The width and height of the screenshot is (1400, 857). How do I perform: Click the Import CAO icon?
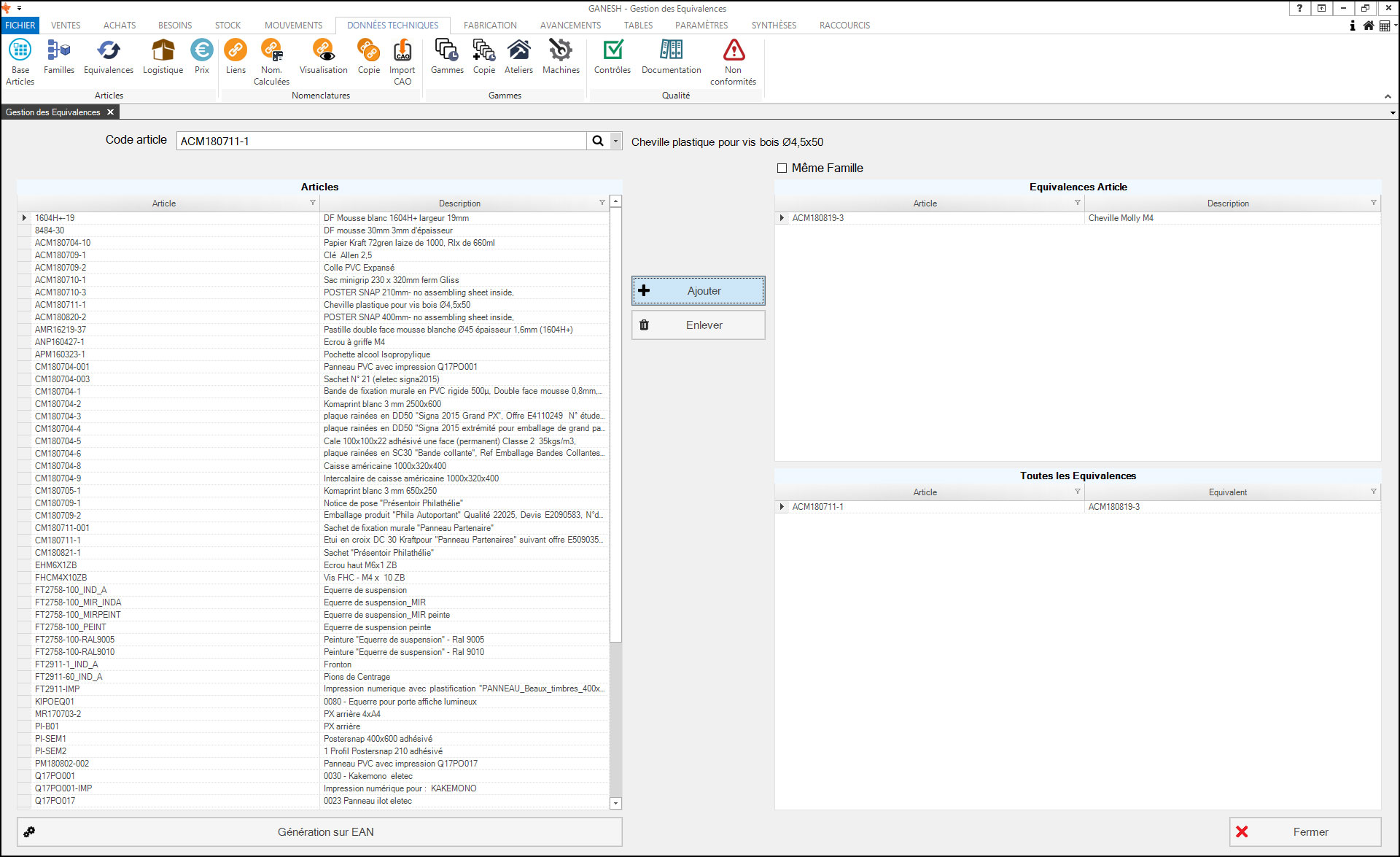[402, 51]
